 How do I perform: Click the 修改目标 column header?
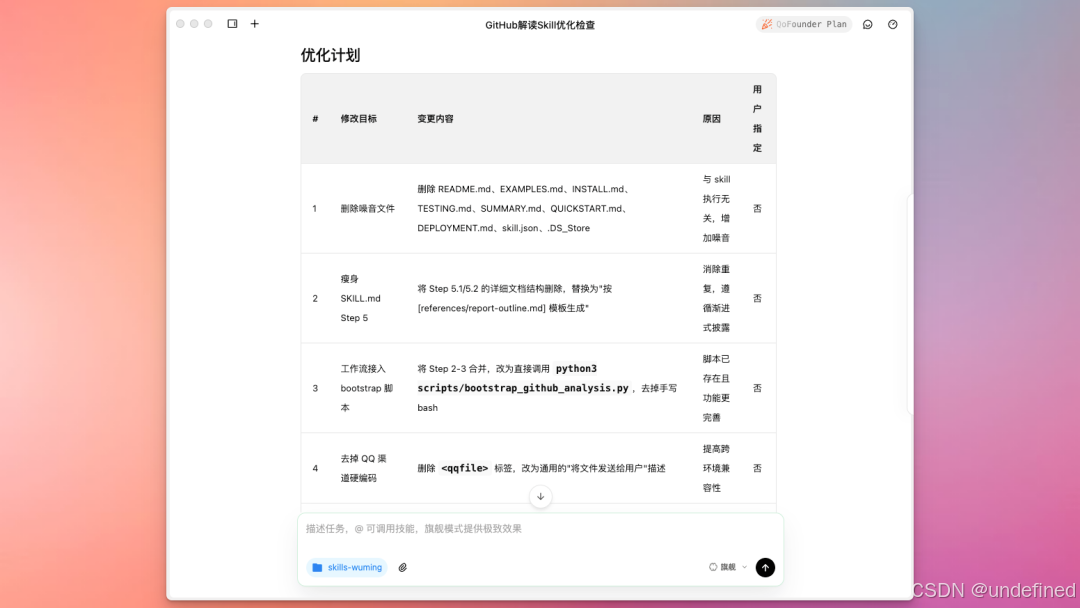coord(359,118)
